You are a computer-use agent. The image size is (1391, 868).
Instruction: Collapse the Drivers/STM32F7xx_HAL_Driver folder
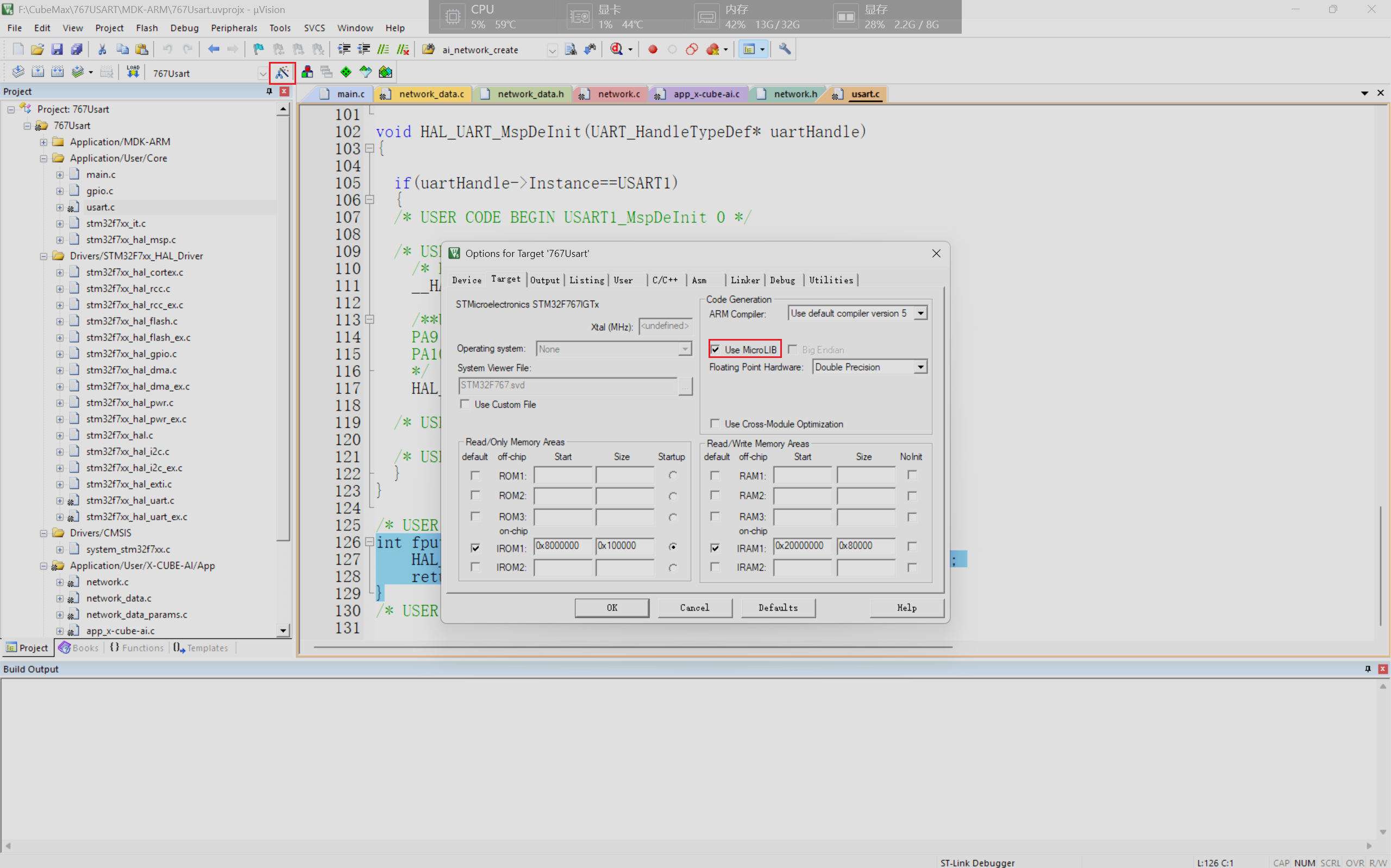pos(43,256)
